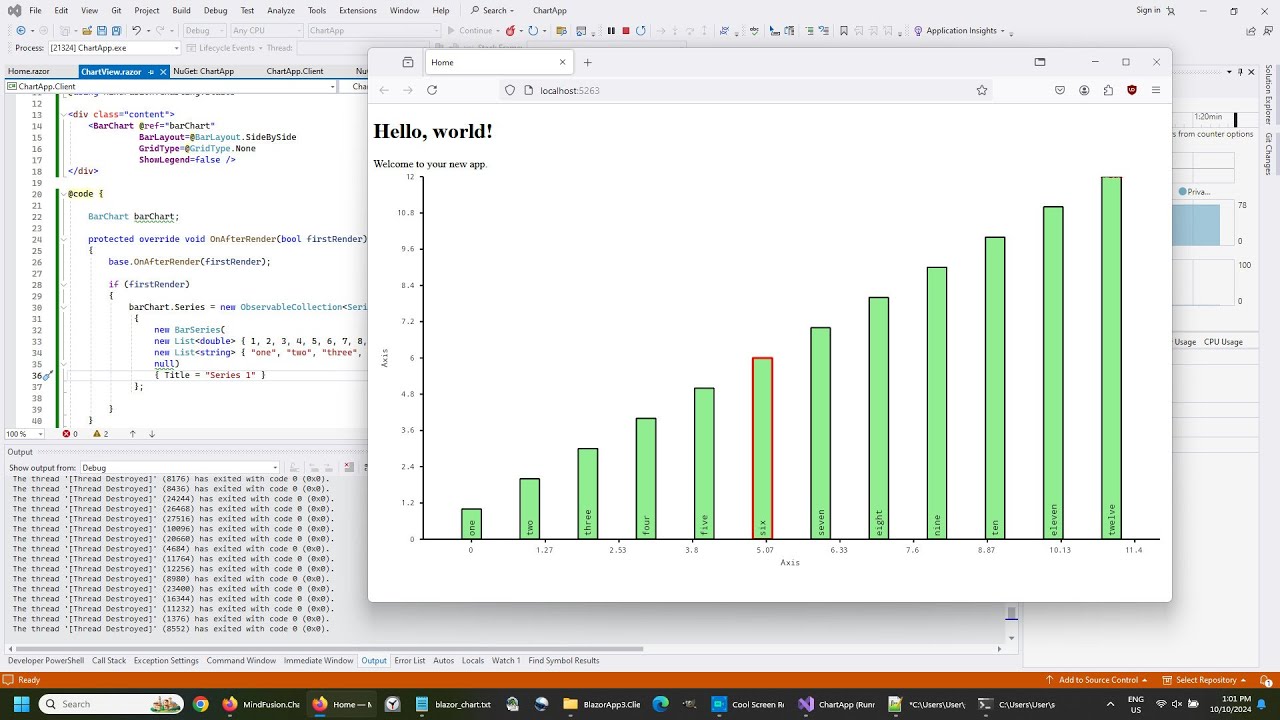Open the Firefox hamburger application menu
1280x720 pixels.
coord(1156,90)
